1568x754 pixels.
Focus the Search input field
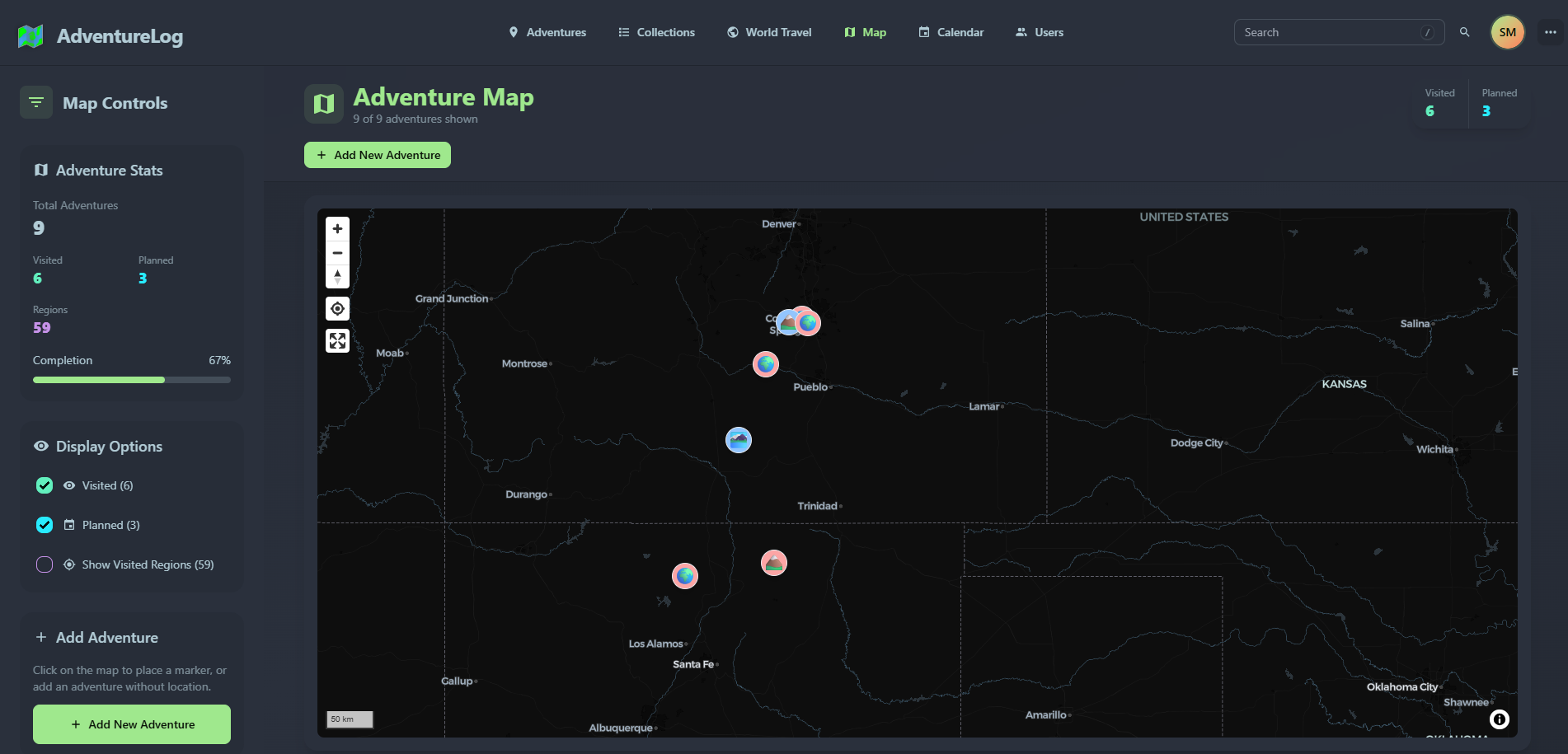1327,32
